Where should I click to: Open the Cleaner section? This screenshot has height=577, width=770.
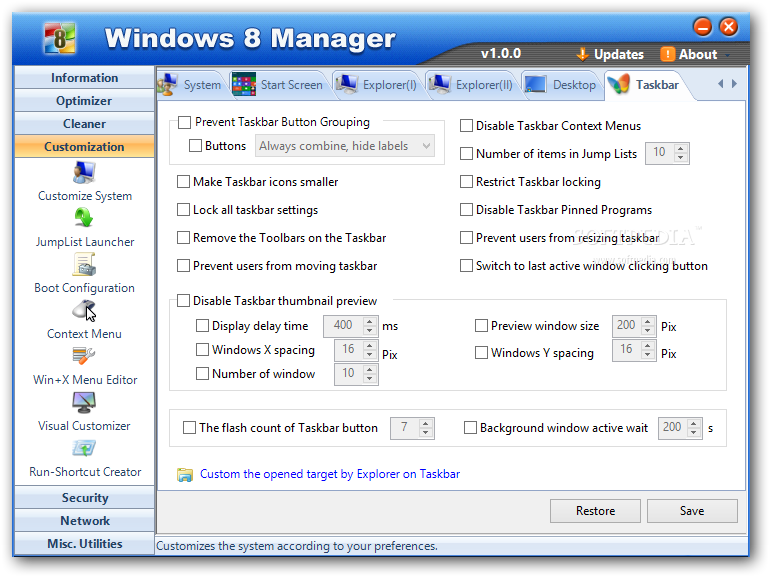(84, 124)
